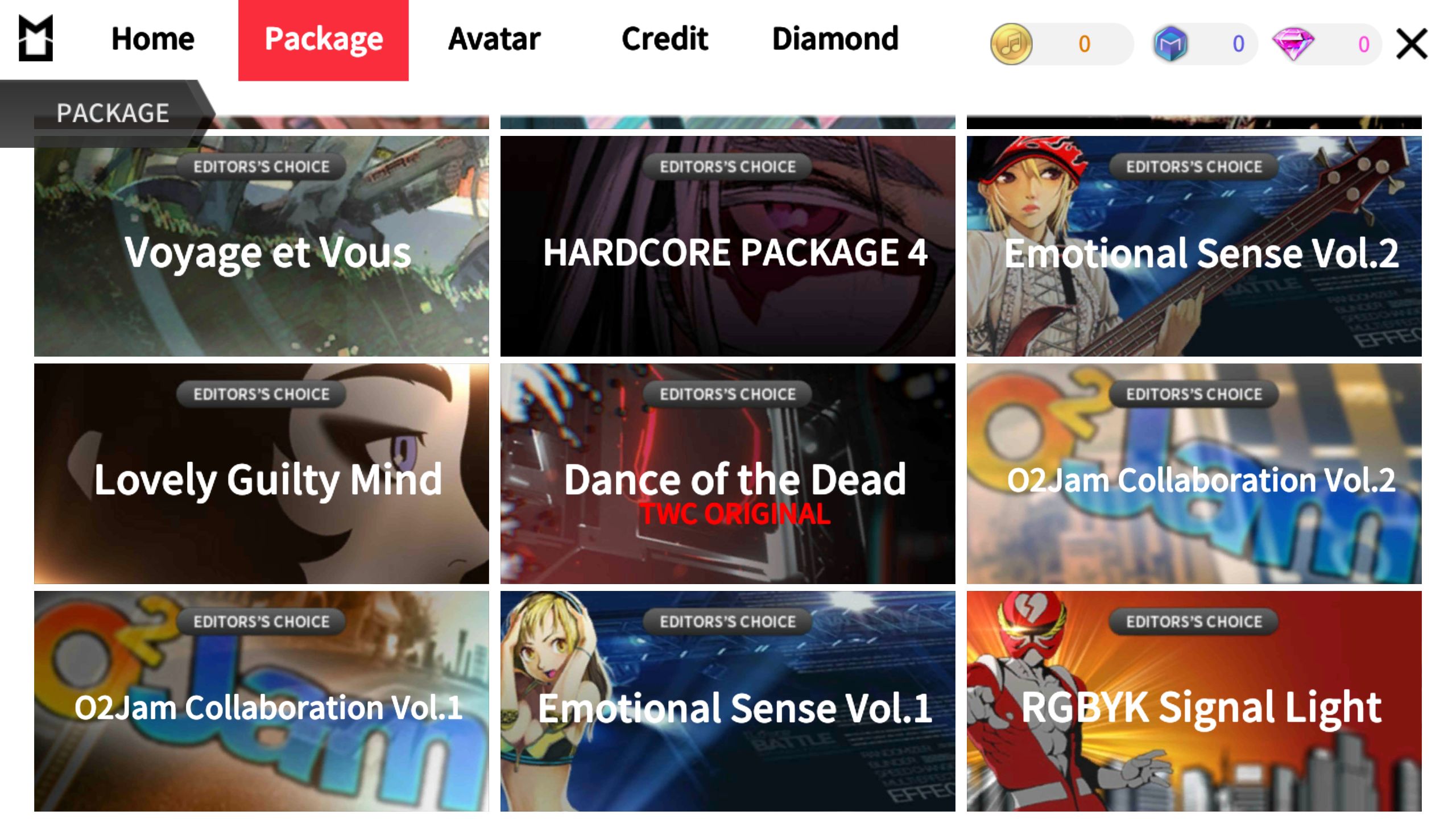Open the Credit tab

665,39
